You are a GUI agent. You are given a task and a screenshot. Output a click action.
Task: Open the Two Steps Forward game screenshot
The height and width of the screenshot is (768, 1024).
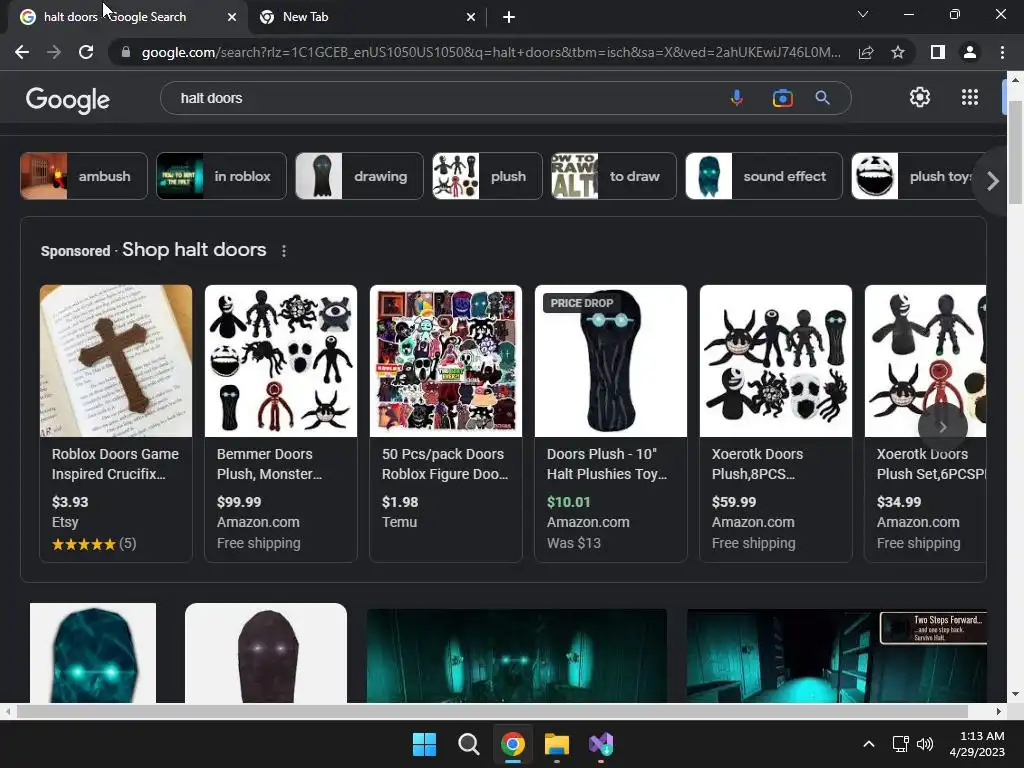pos(837,656)
